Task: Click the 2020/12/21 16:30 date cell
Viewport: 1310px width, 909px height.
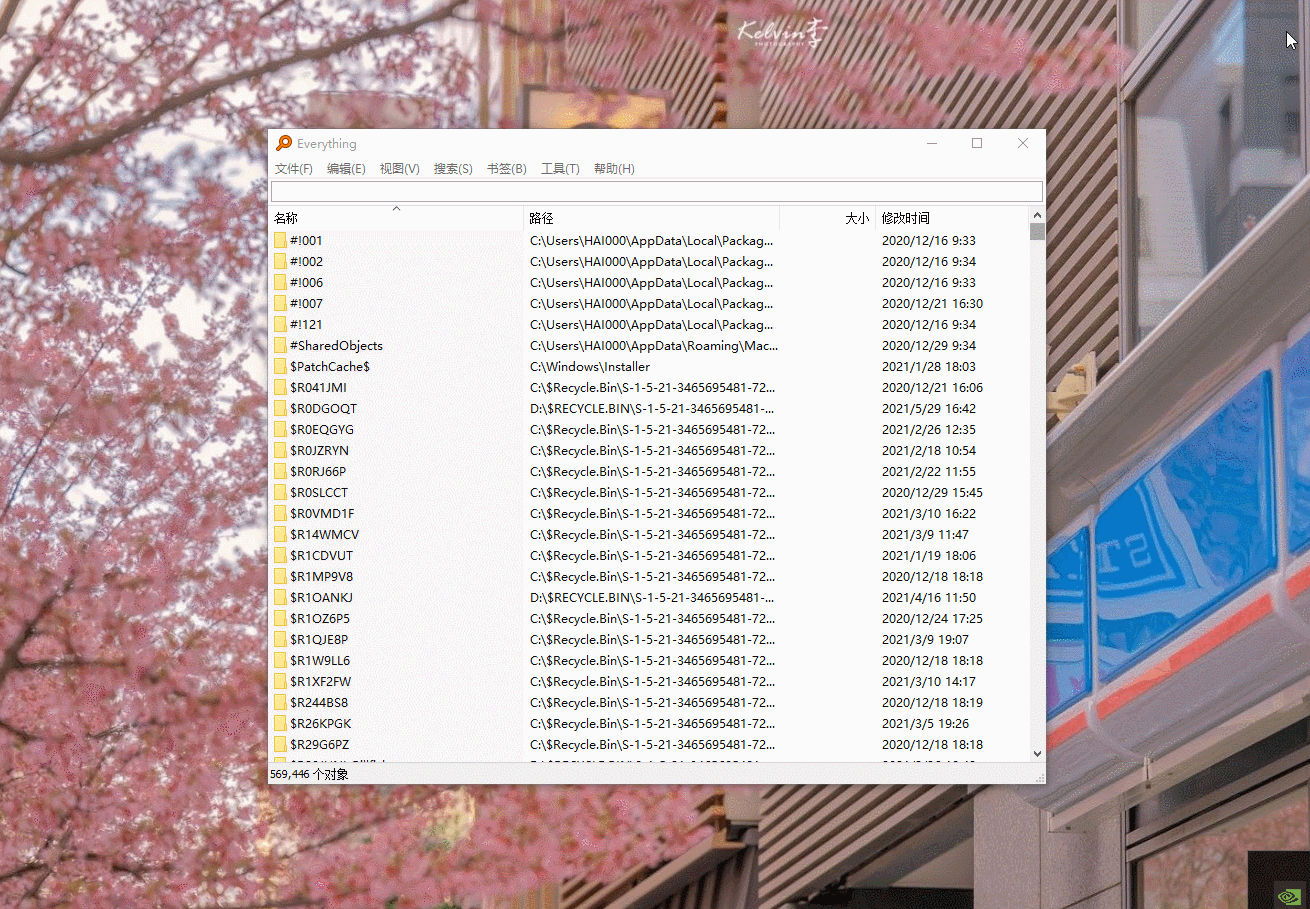Action: [932, 303]
